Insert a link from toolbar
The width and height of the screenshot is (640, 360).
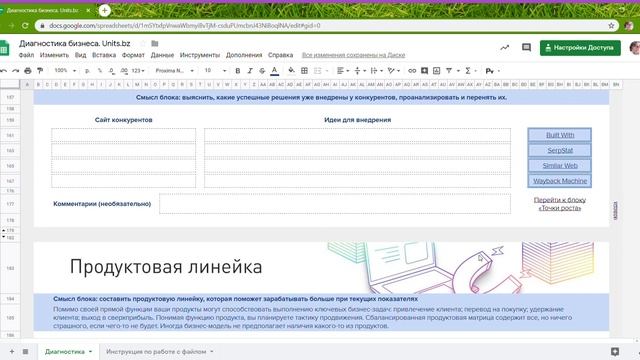pos(412,71)
